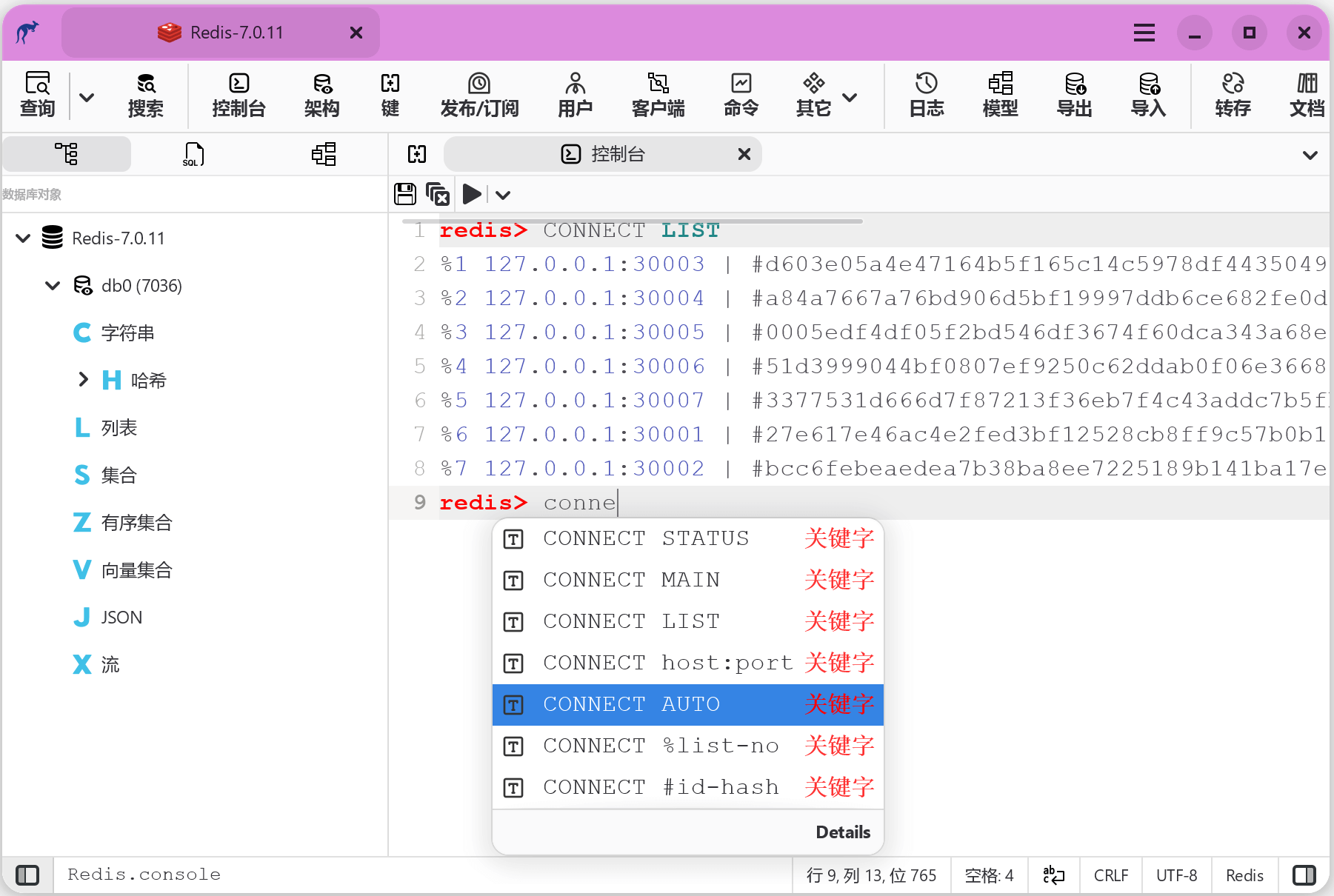
Task: Collapse the Redis-7.0.11 tree node
Action: (23, 238)
